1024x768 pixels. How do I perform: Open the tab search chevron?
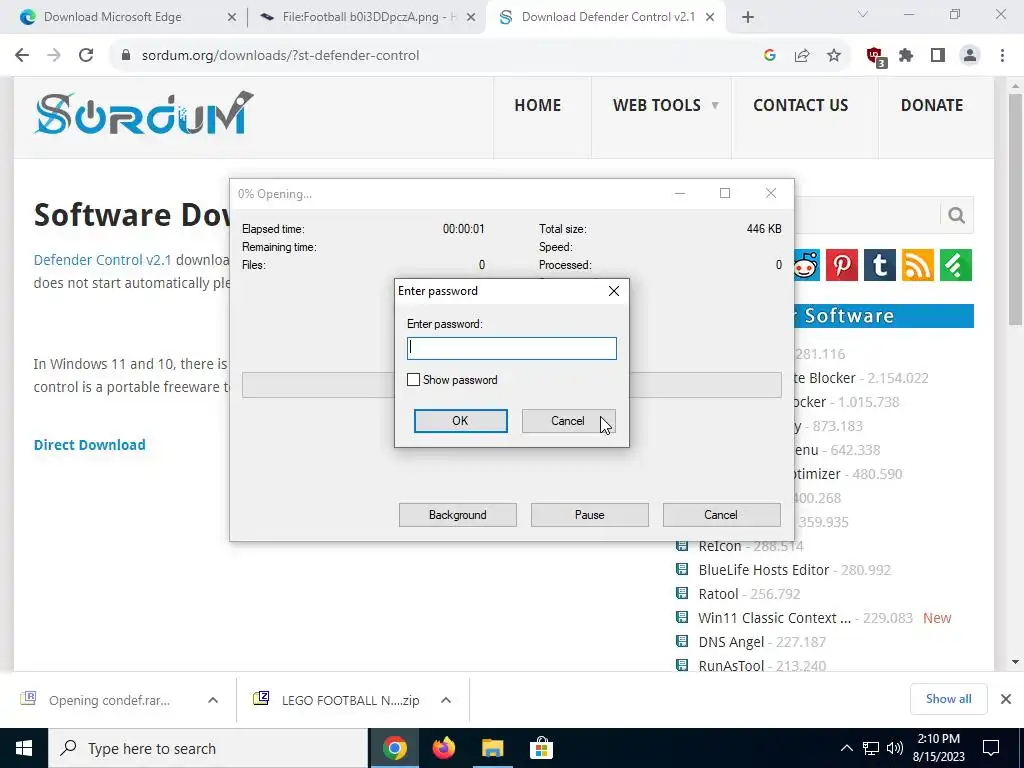coord(863,14)
